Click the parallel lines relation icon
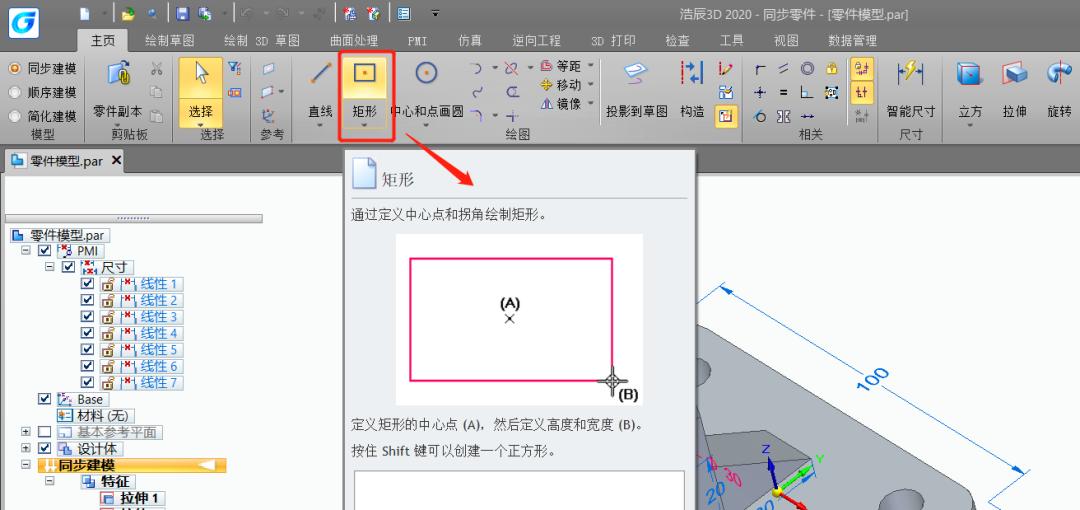 (783, 69)
